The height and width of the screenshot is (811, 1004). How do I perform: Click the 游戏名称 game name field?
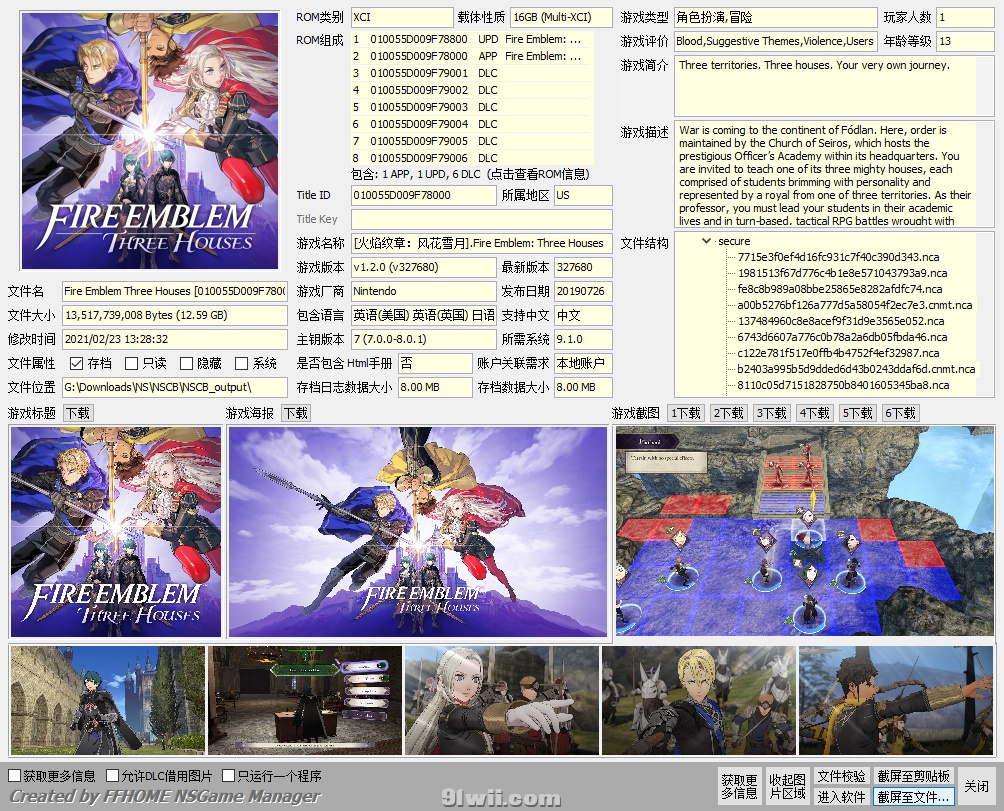point(482,243)
